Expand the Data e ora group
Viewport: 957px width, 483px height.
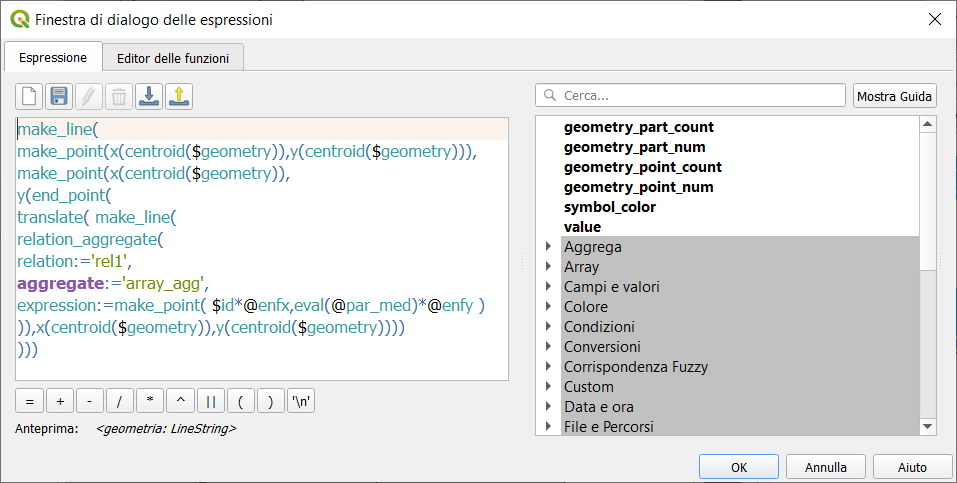[x=548, y=407]
